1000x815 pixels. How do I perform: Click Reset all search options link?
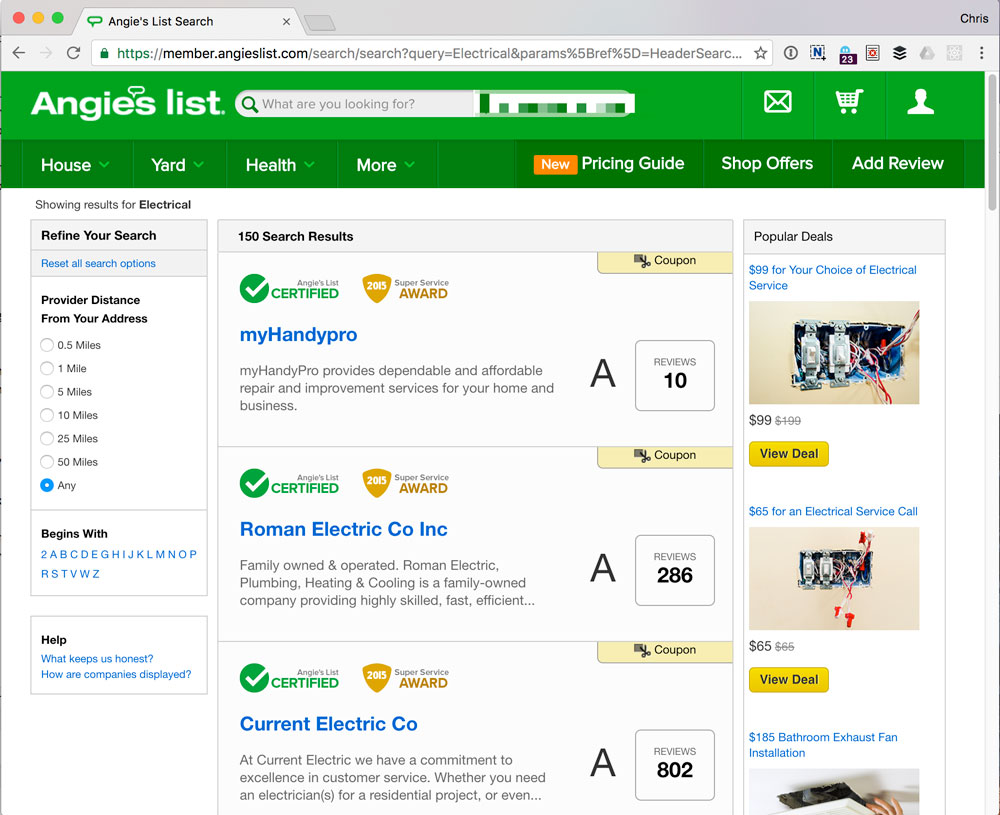(x=98, y=263)
